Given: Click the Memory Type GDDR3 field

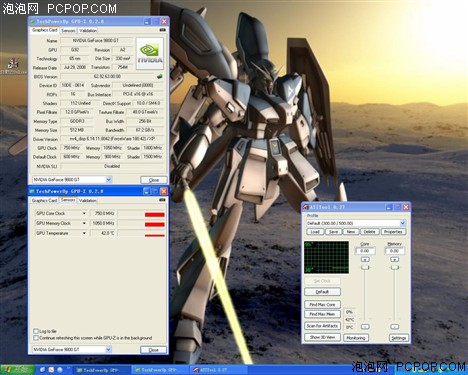Looking at the screenshot, I should pos(77,121).
